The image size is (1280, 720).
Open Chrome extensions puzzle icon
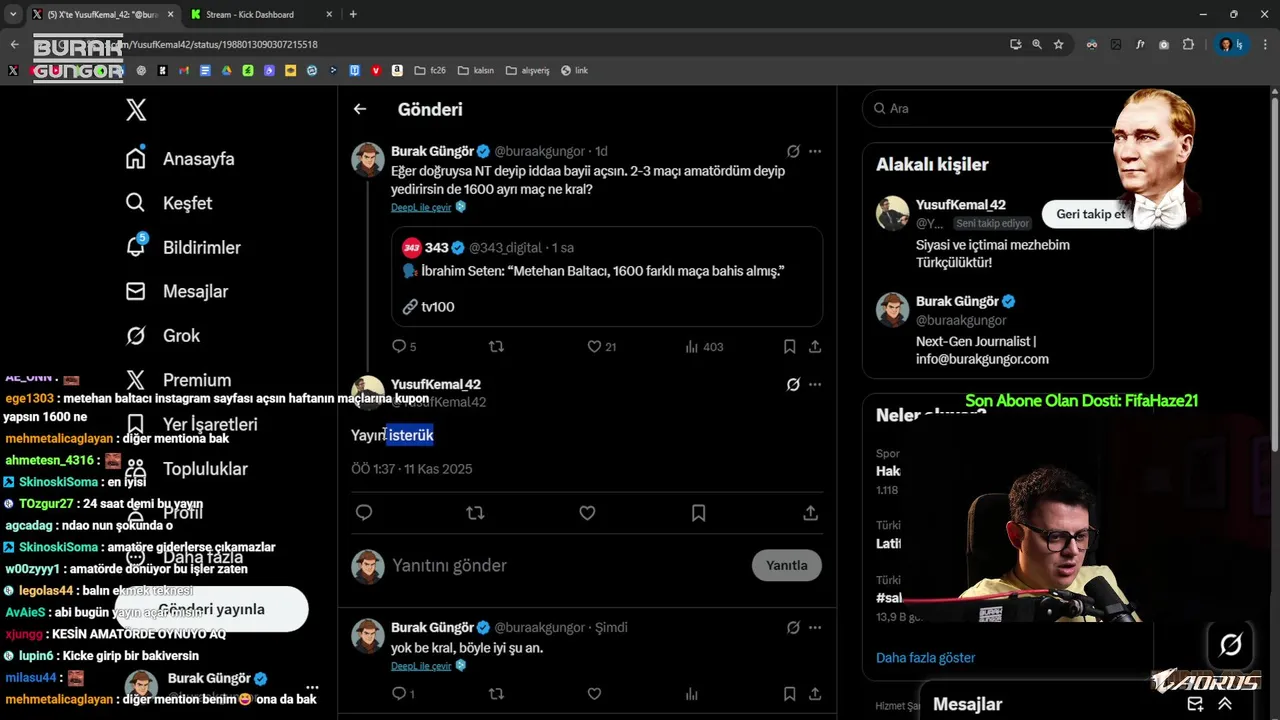click(1188, 44)
